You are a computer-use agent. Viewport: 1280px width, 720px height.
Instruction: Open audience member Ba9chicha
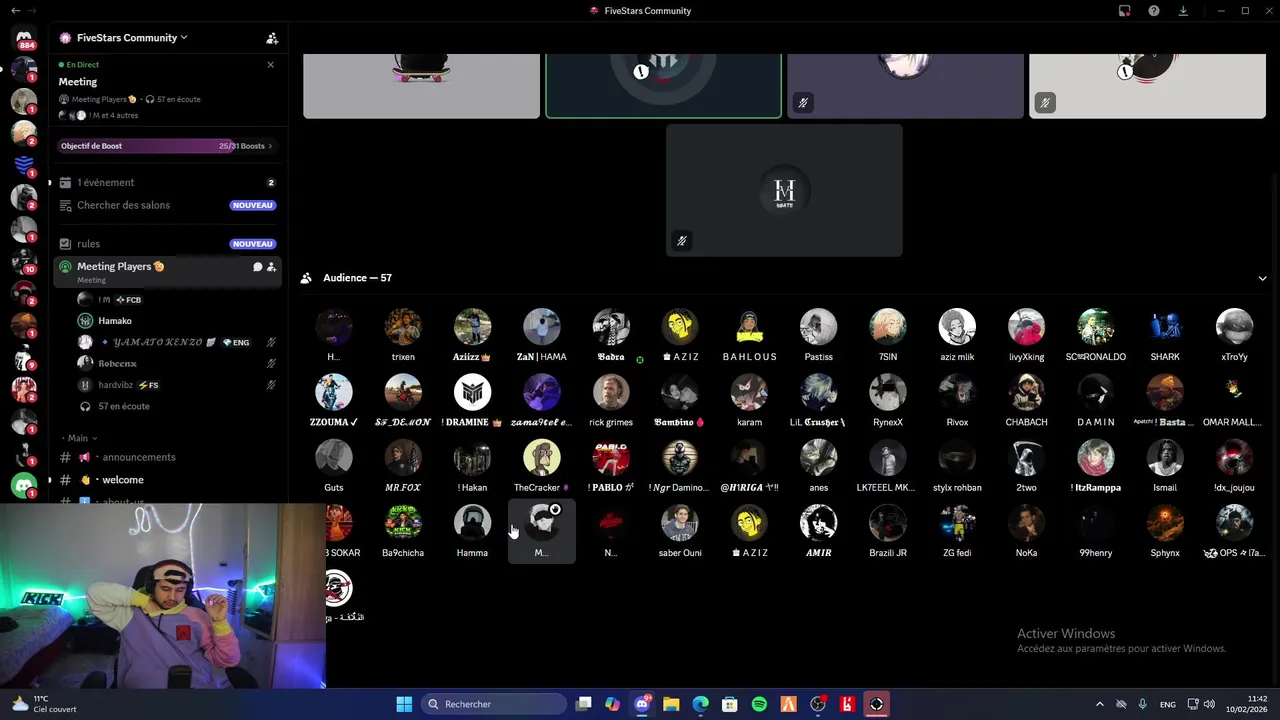pyautogui.click(x=403, y=531)
